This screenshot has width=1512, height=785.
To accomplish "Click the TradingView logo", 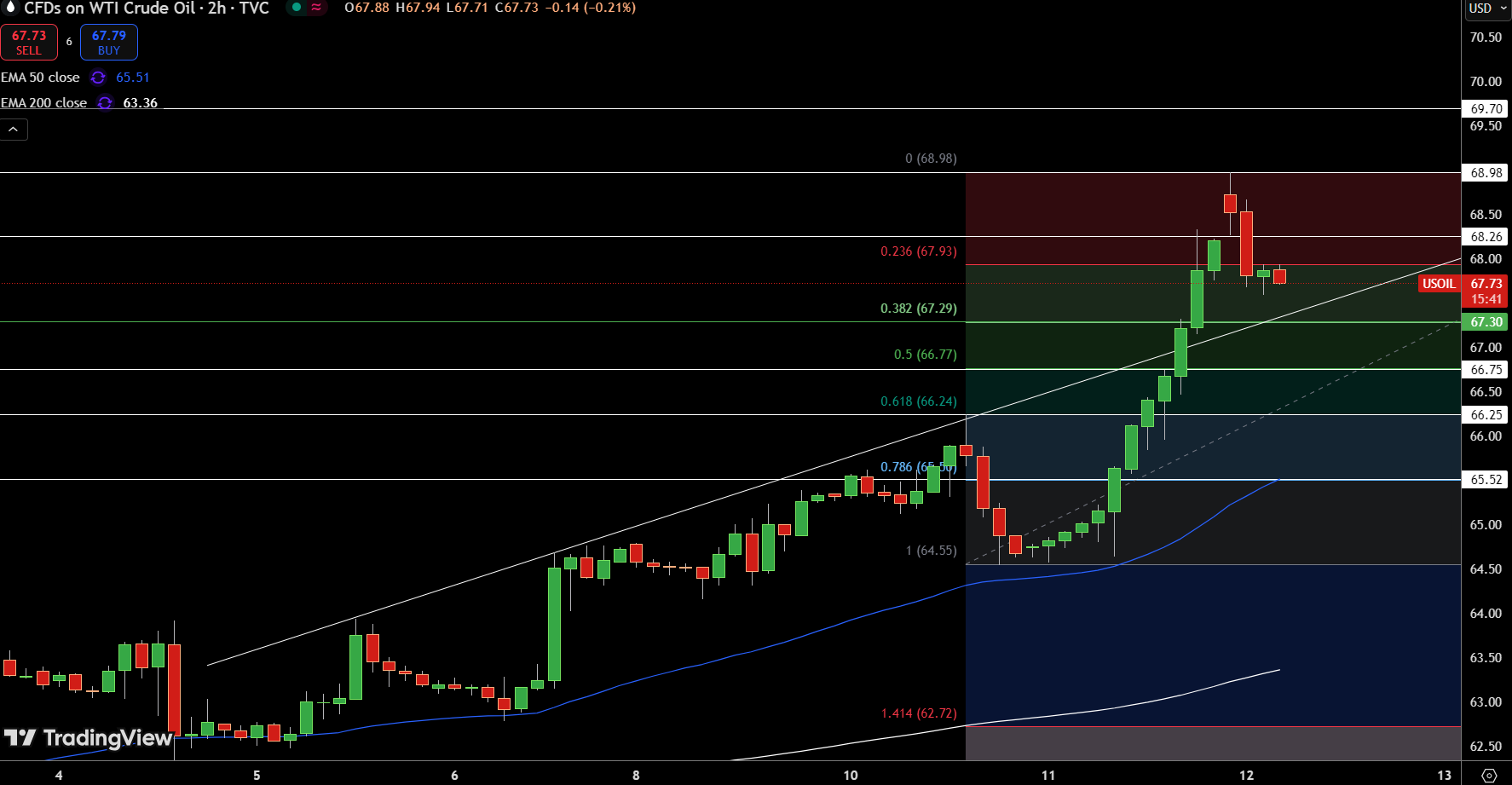I will 89,738.
